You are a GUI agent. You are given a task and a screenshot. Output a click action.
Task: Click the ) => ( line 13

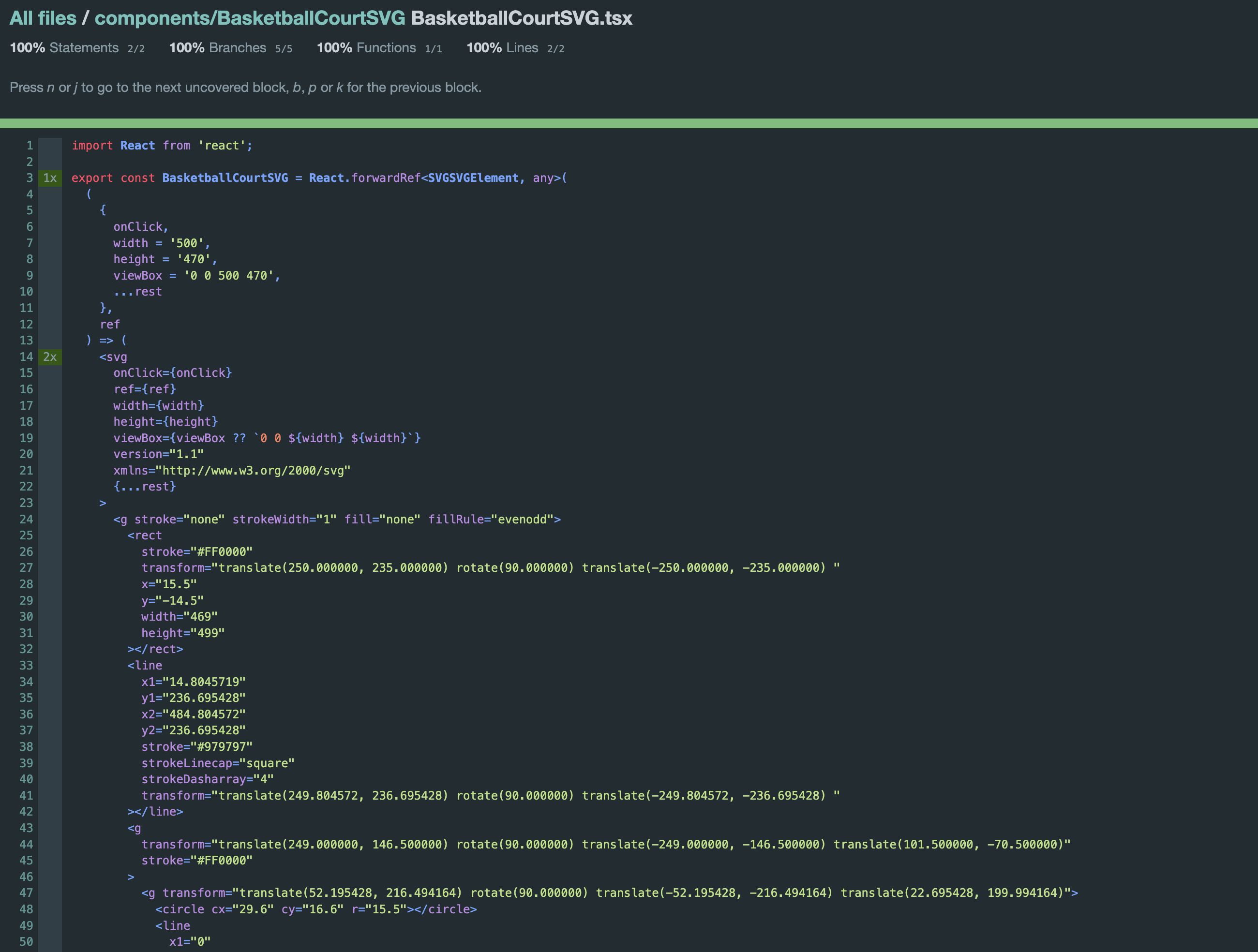(x=106, y=341)
